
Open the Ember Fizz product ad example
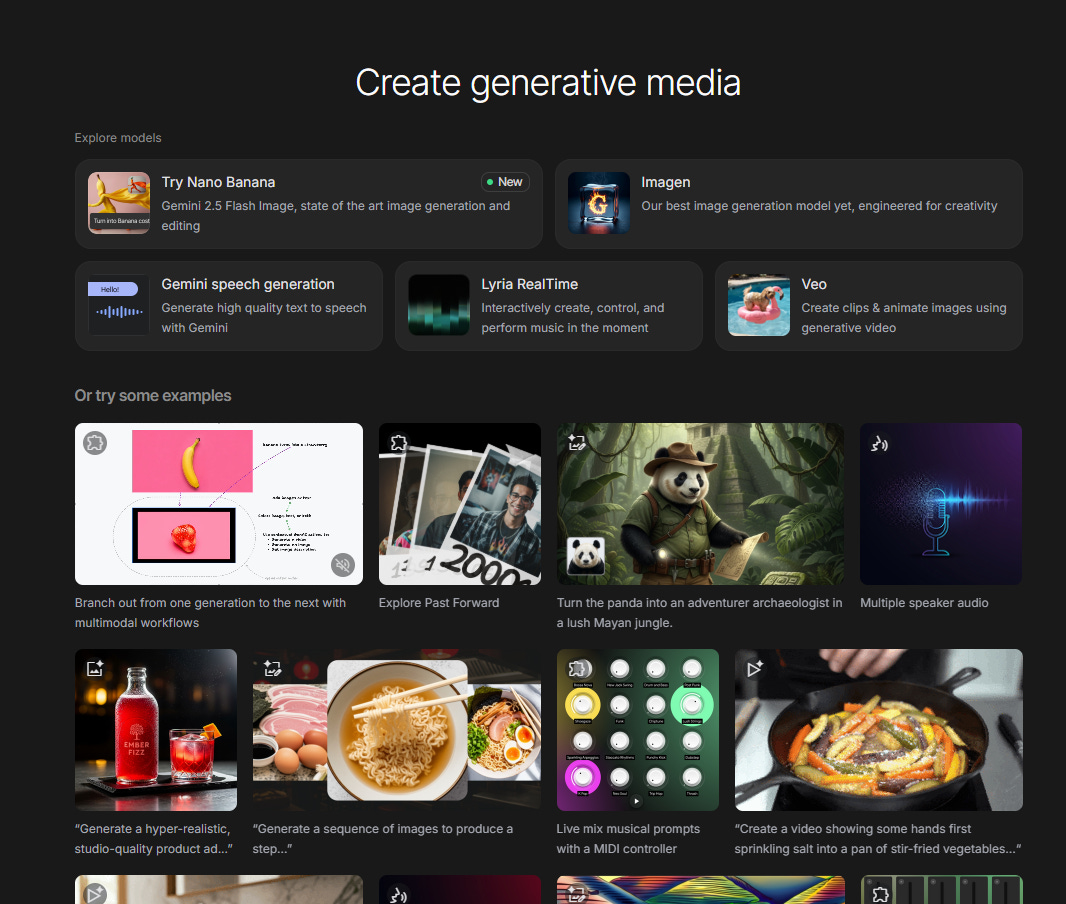[156, 730]
